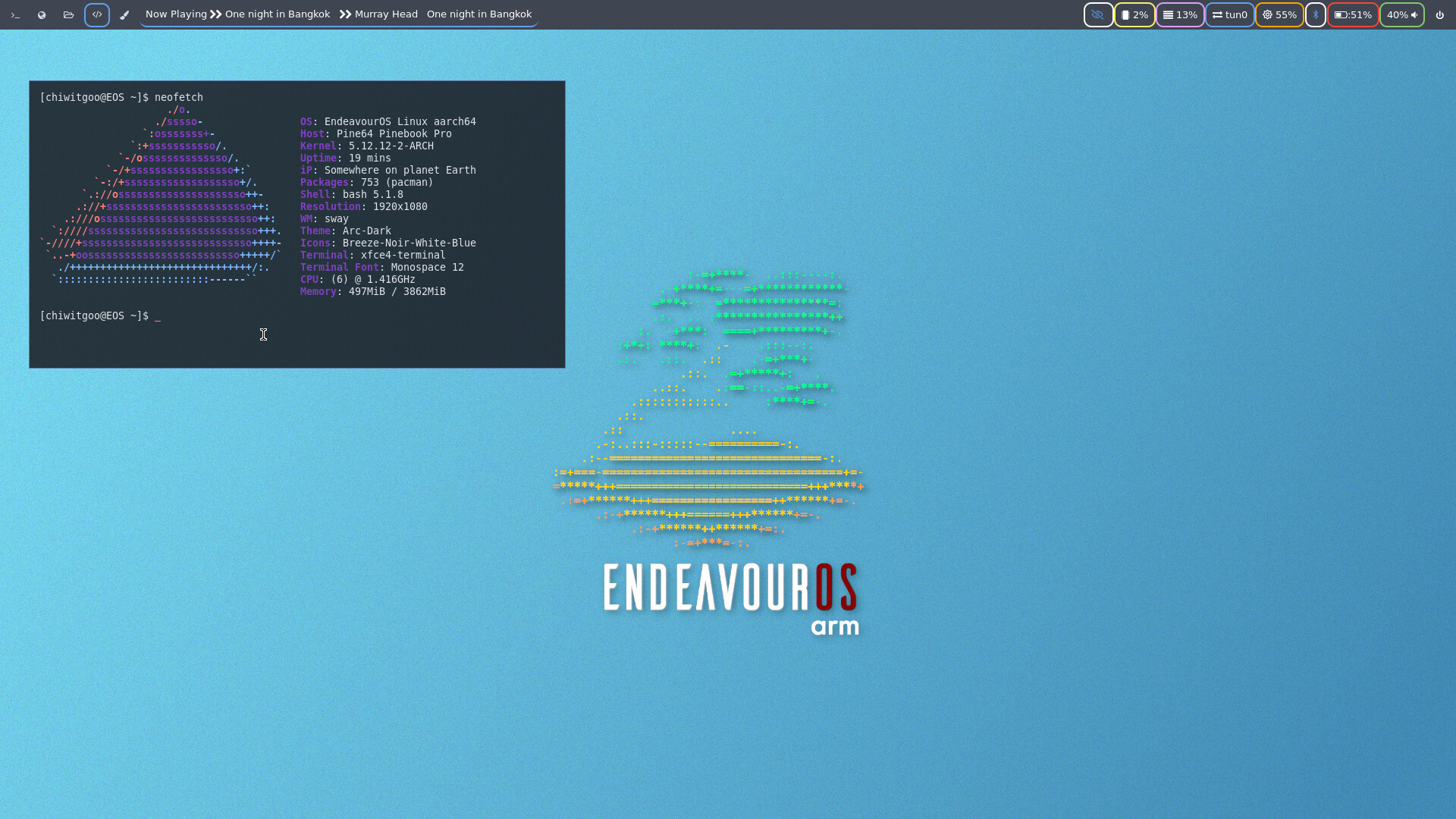
Task: Click the Packages: 753 (pacman) line
Action: point(367,182)
